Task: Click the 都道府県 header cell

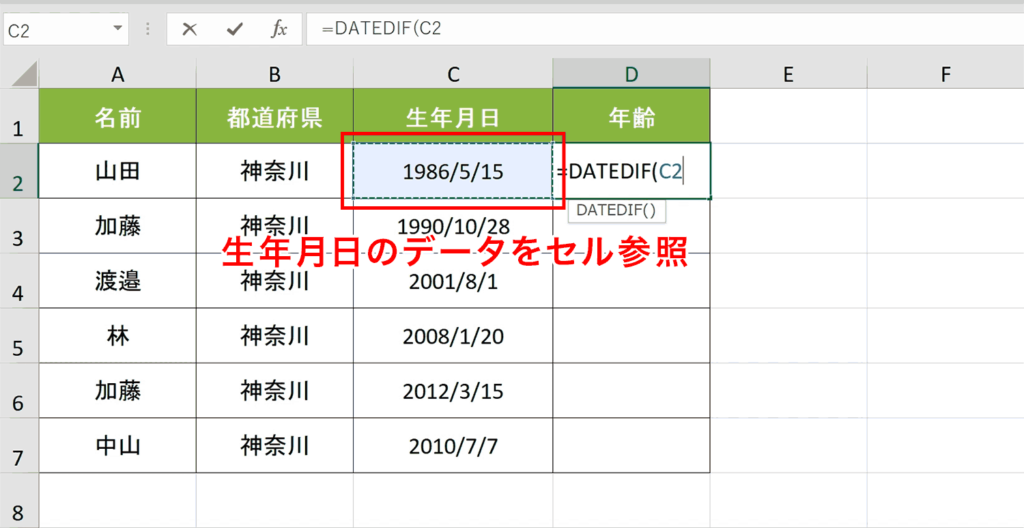Action: point(275,116)
